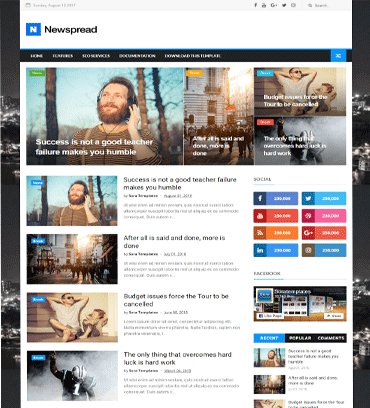The height and width of the screenshot is (408, 370).
Task: Click Share in Facebook widget
Action: pos(333,316)
